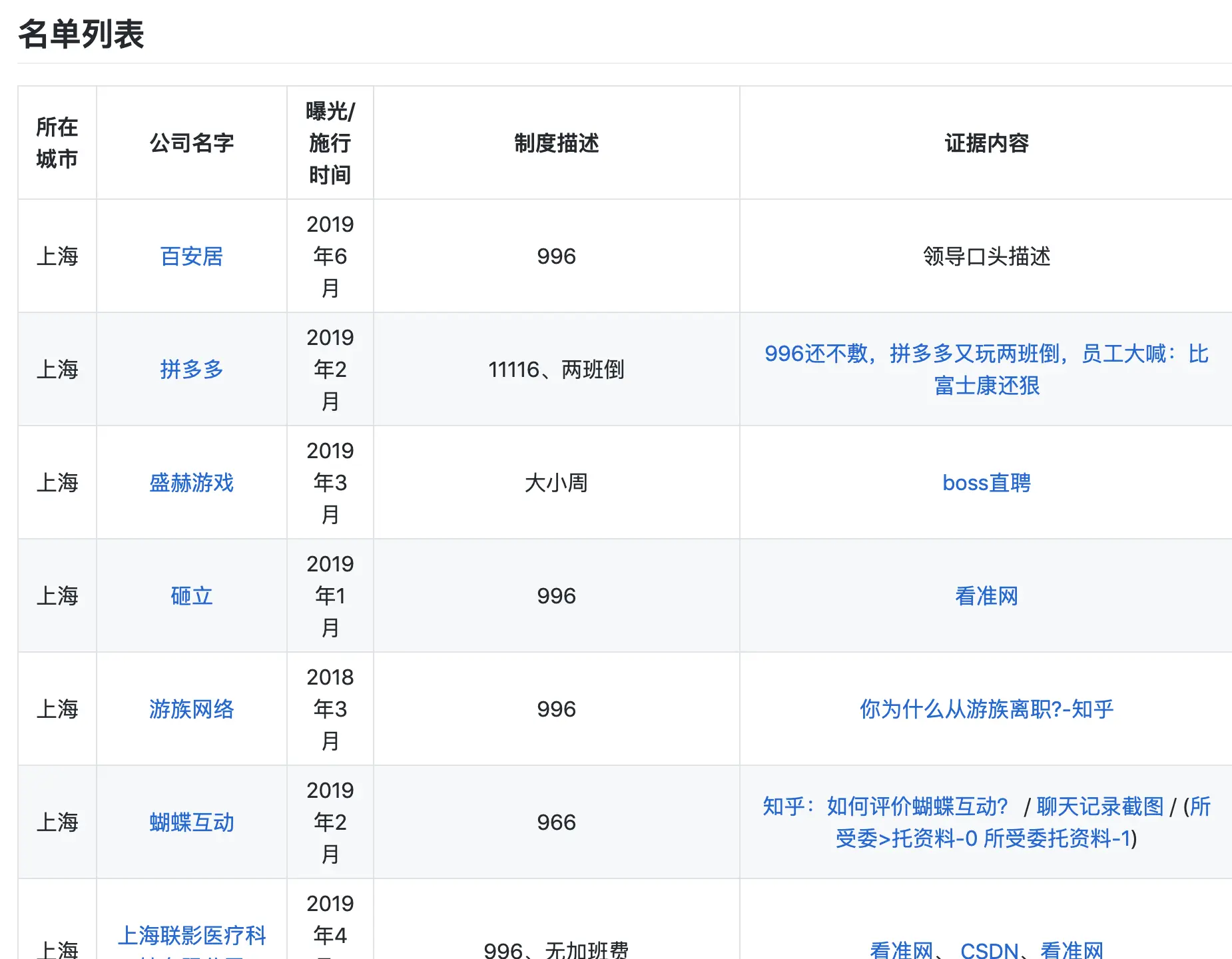Click the 2019年6月 date in the 百安居 row
Screen dimensions: 1232x959
330,256
